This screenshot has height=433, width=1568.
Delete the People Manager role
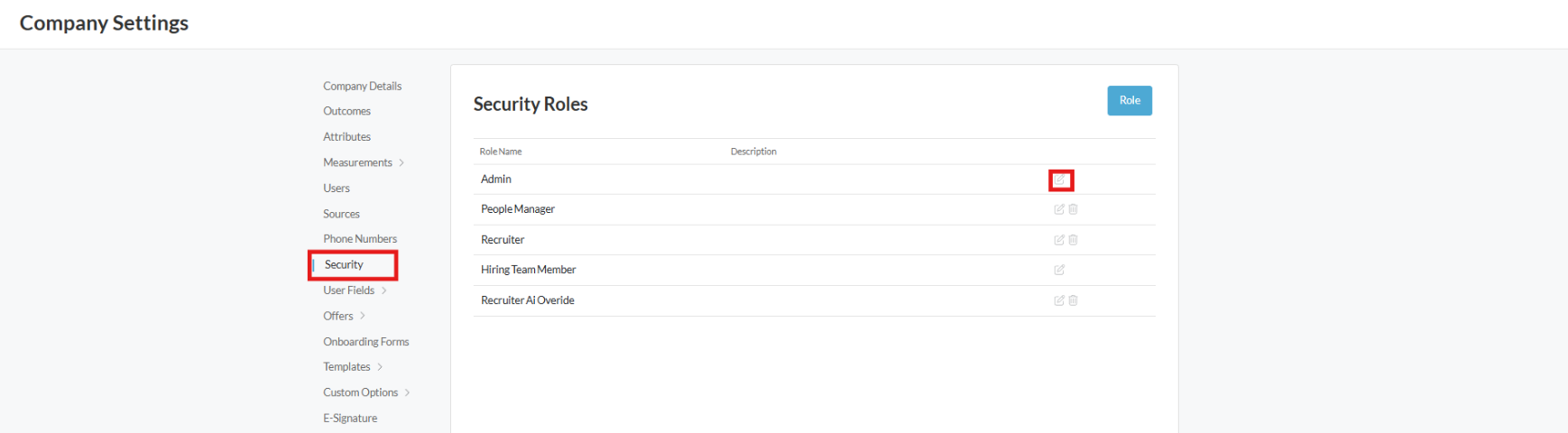(1073, 209)
